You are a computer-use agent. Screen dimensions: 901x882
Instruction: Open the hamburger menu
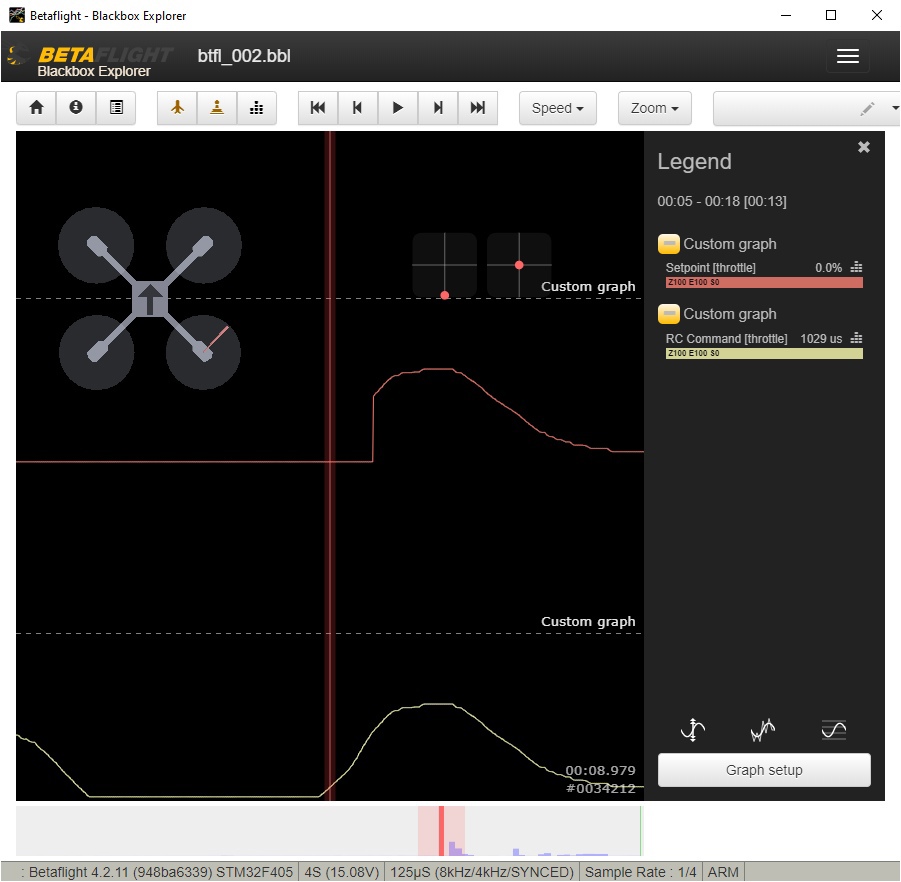848,56
